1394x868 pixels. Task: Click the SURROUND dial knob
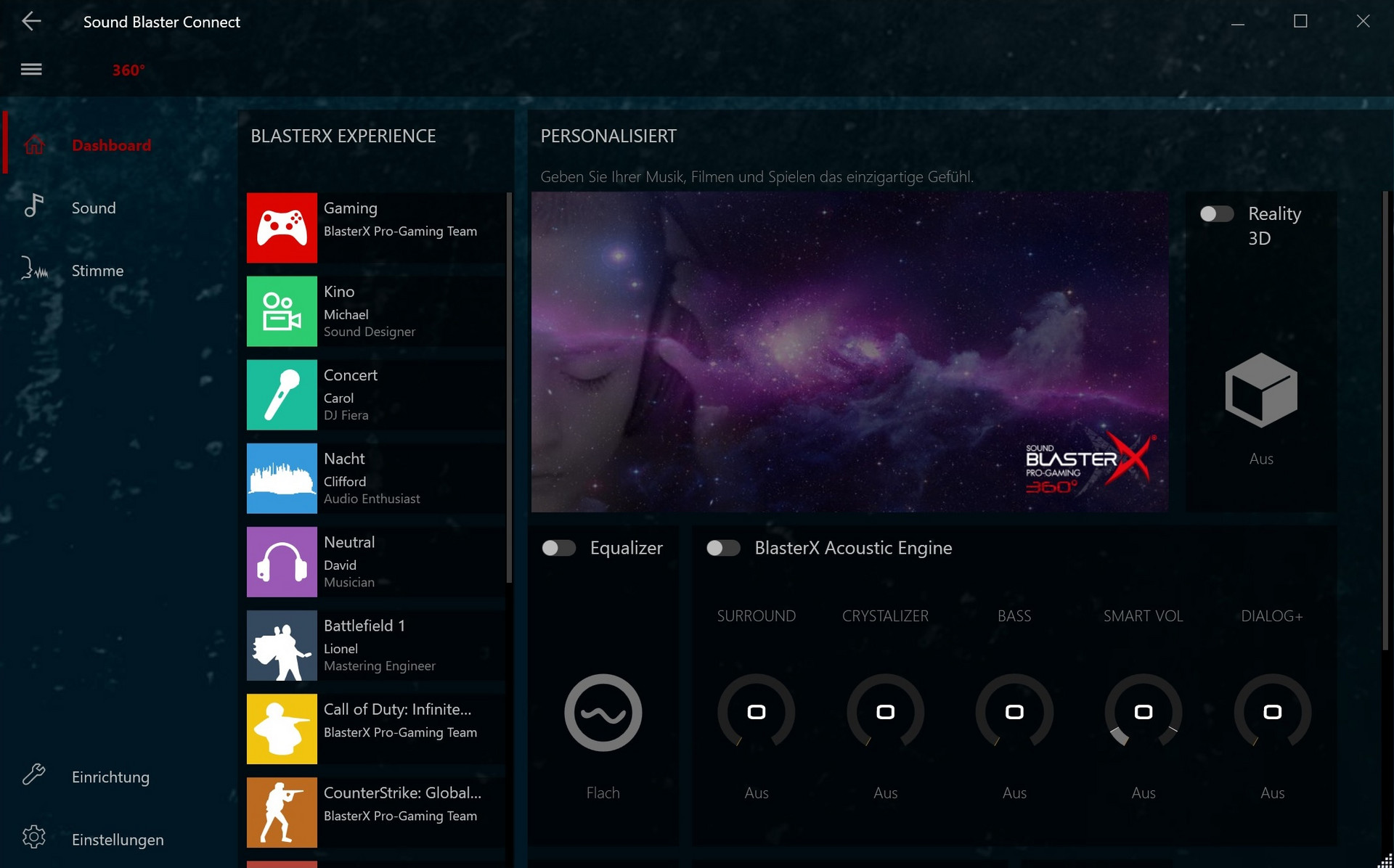tap(756, 712)
